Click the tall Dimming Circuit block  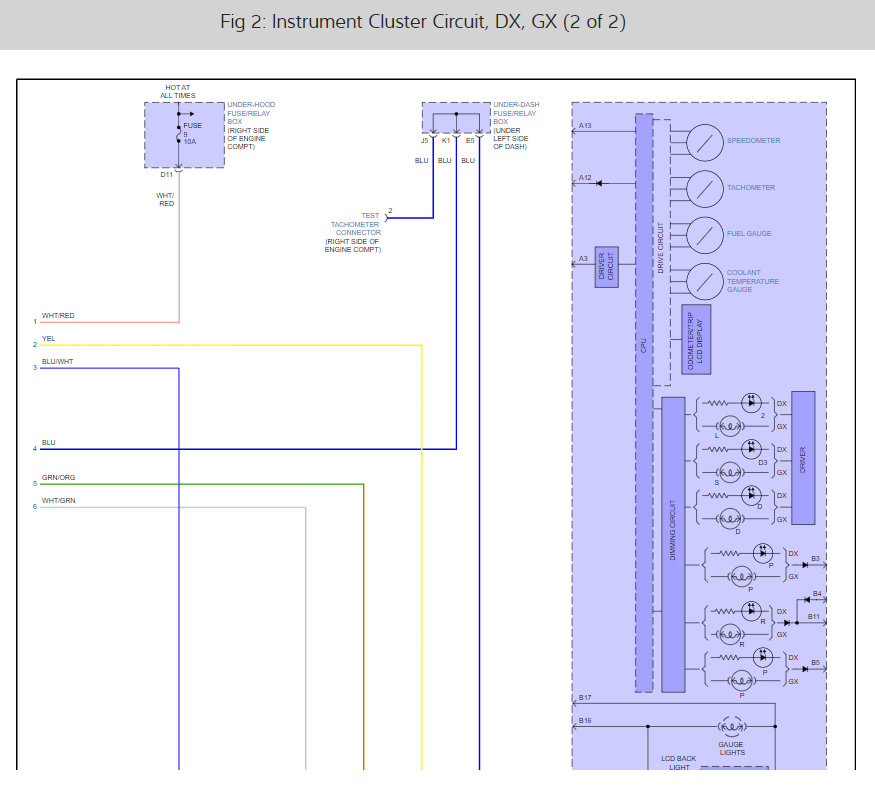[673, 544]
